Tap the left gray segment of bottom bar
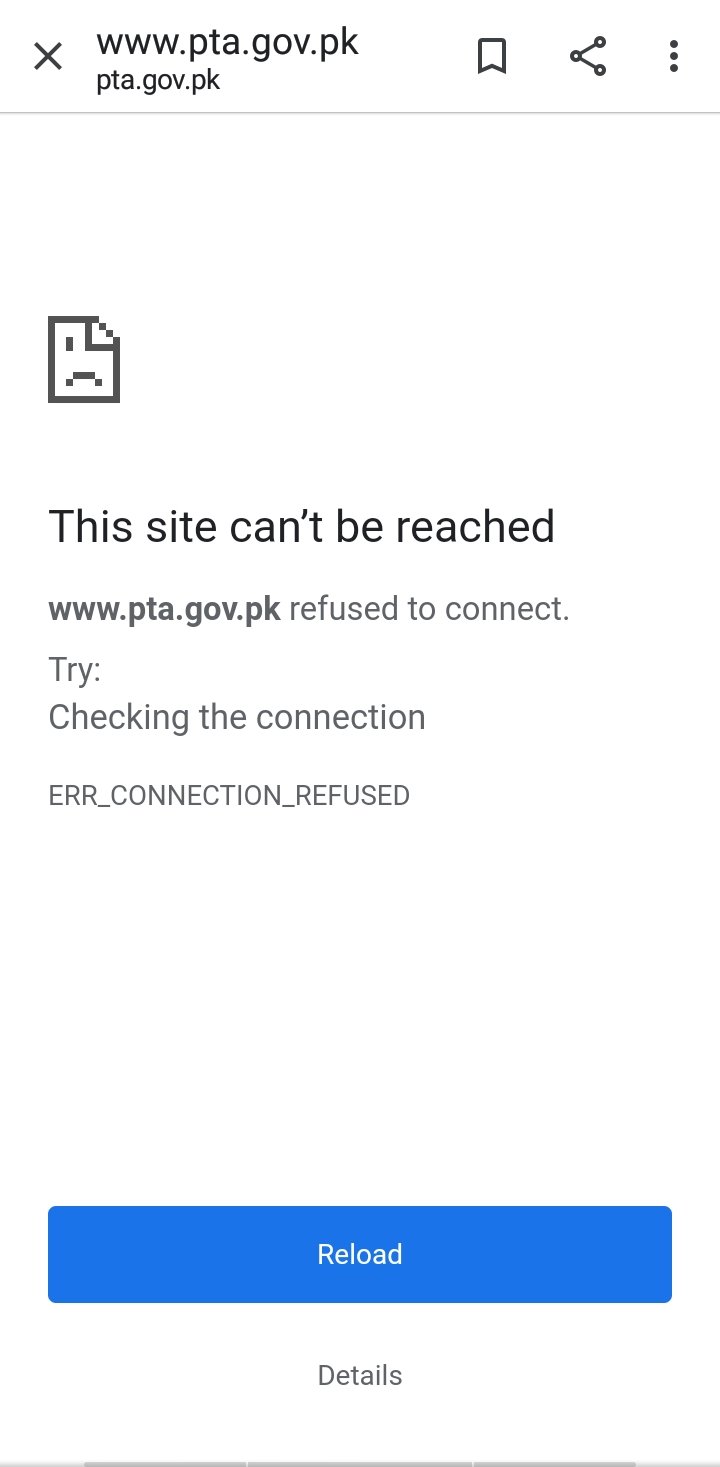Viewport: 720px width, 1467px height. [165, 1464]
